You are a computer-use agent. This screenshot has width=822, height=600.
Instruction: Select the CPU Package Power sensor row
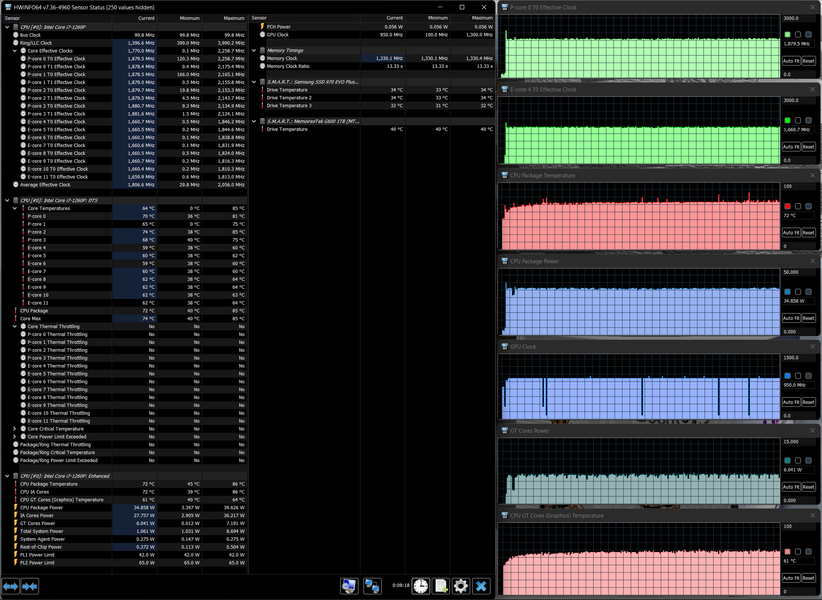tap(124, 507)
